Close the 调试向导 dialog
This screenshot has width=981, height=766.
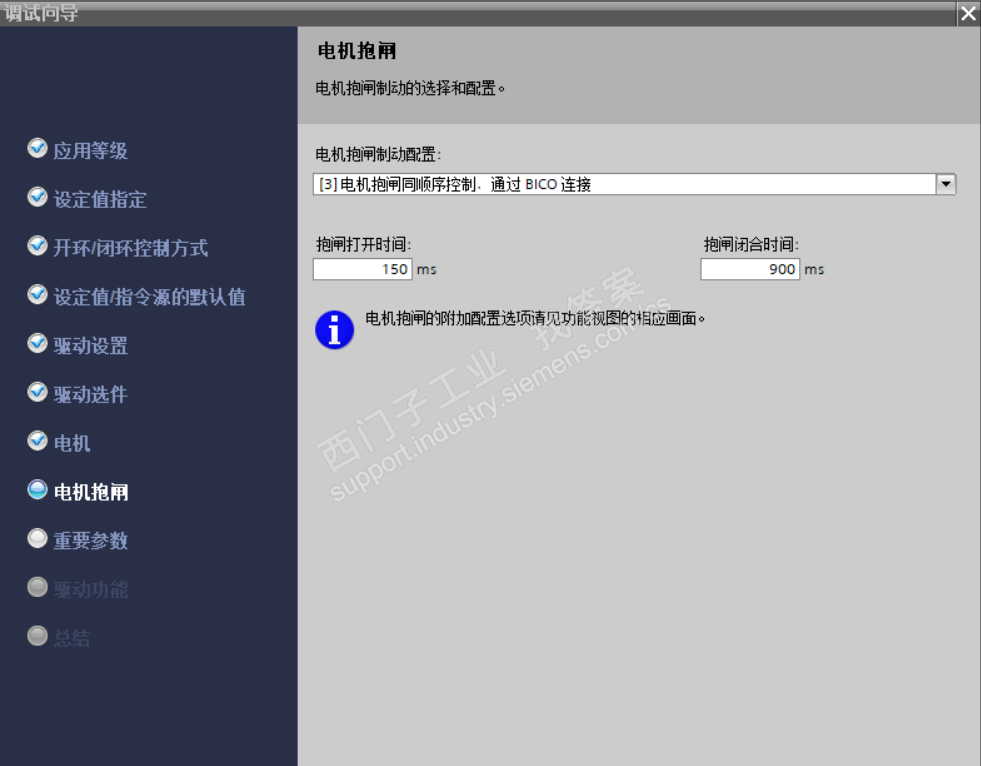[968, 14]
